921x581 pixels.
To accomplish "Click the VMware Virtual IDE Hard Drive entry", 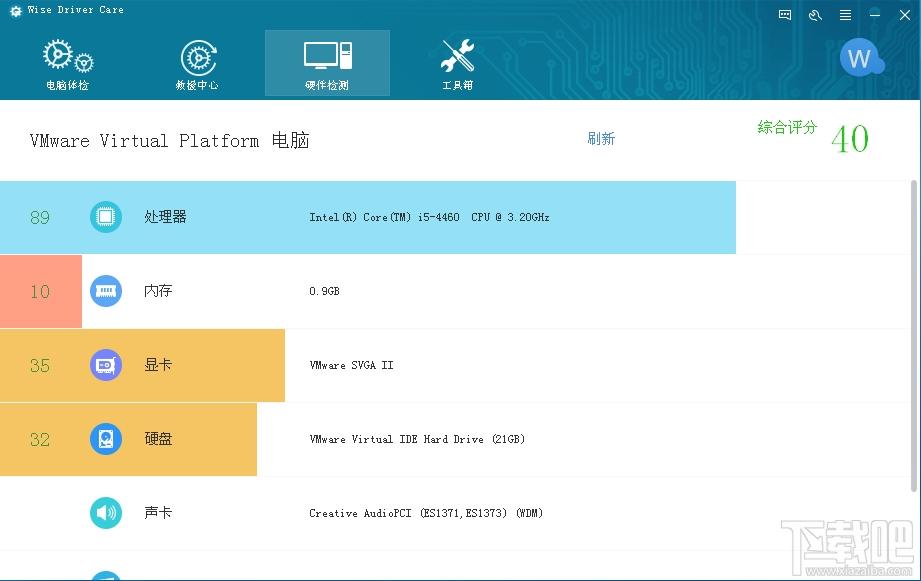I will click(417, 439).
